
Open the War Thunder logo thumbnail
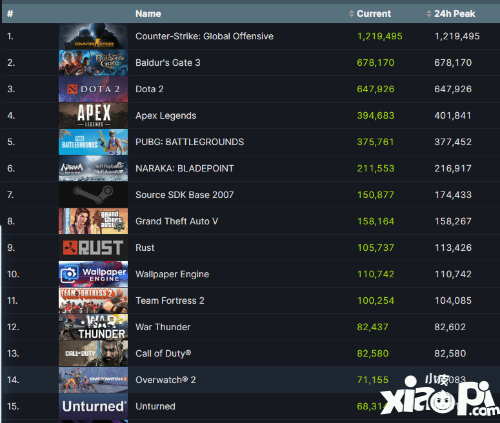pos(93,327)
